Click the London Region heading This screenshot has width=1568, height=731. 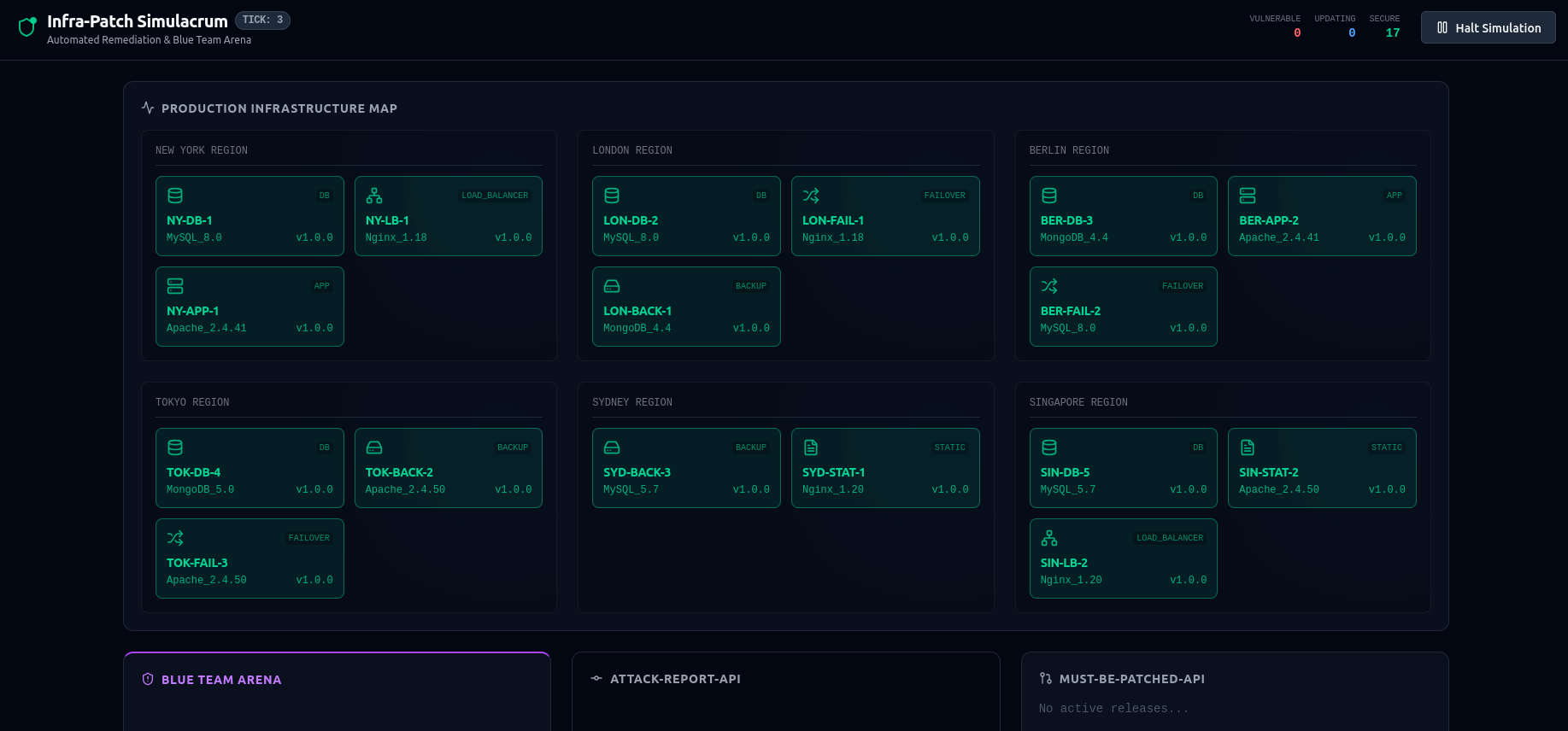tap(632, 150)
